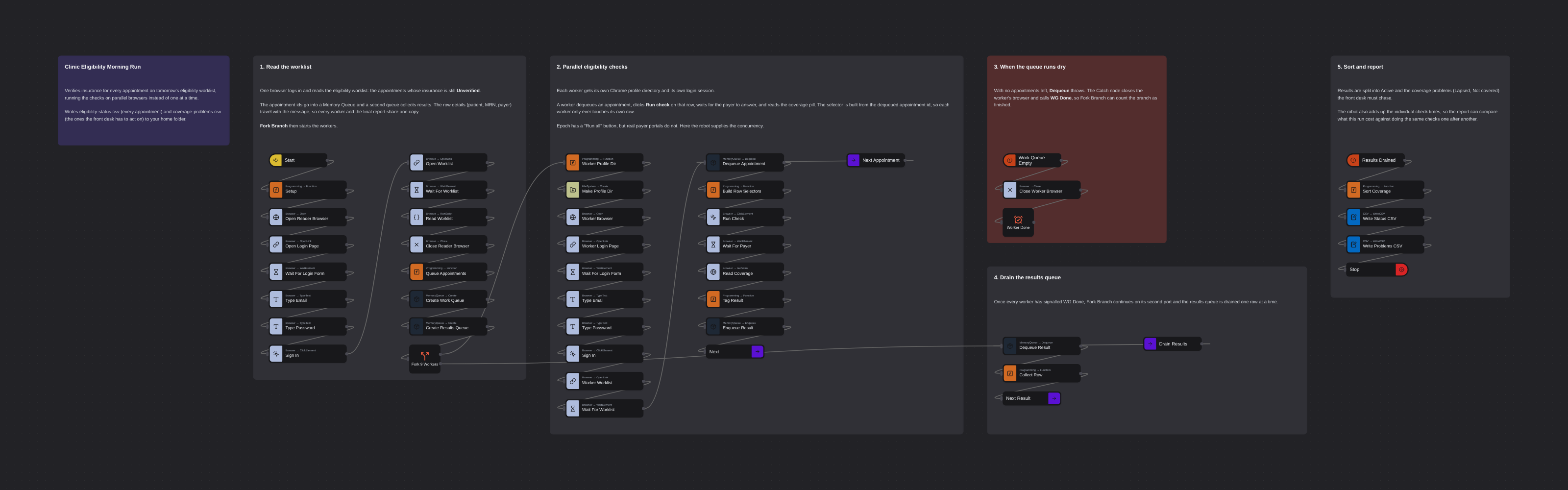Click the alarm icon on Worker Done node

[1018, 219]
